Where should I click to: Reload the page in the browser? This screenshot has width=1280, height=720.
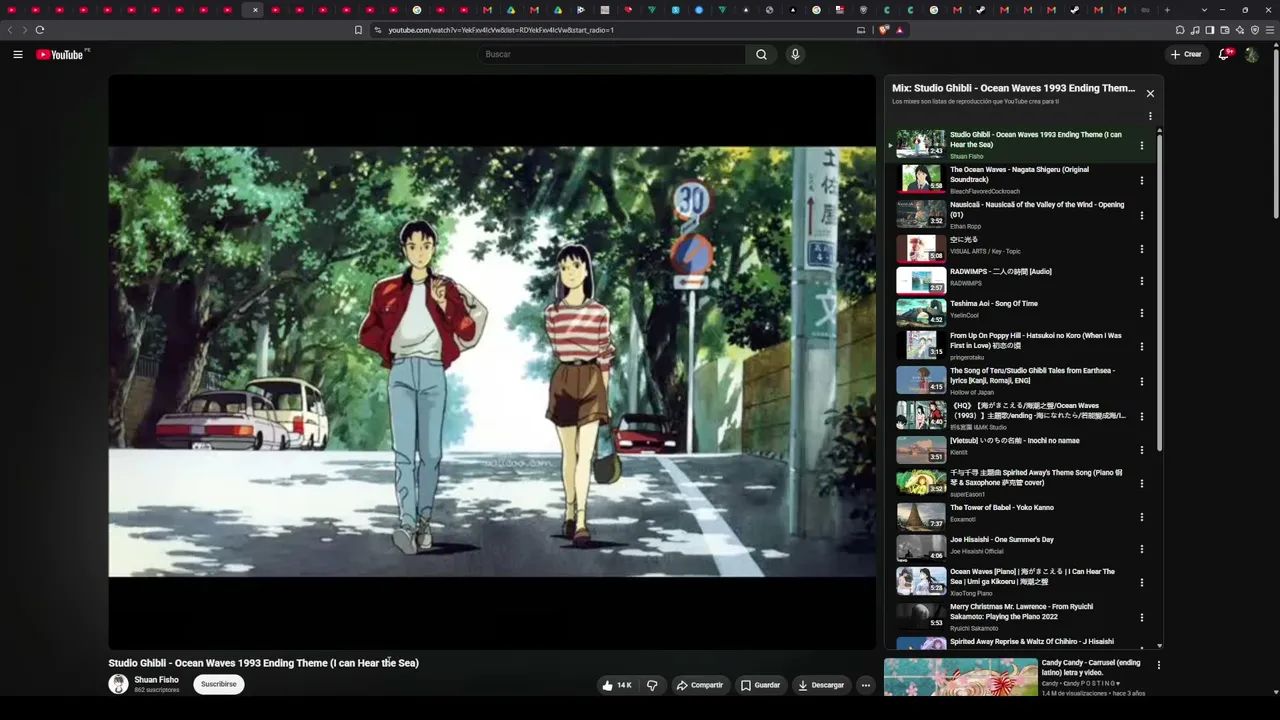click(x=40, y=30)
